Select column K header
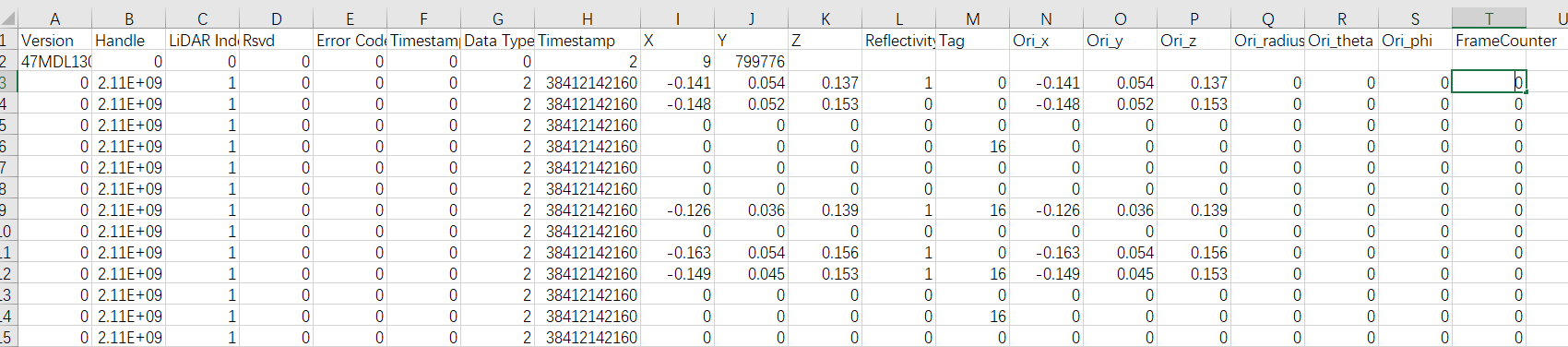The height and width of the screenshot is (347, 1568). (x=826, y=18)
